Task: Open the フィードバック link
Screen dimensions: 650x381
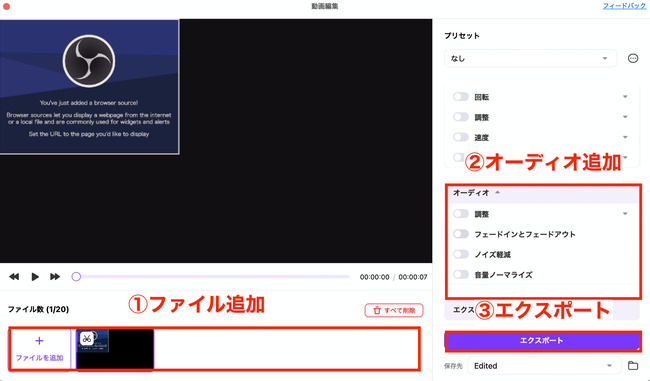Action: click(x=624, y=6)
